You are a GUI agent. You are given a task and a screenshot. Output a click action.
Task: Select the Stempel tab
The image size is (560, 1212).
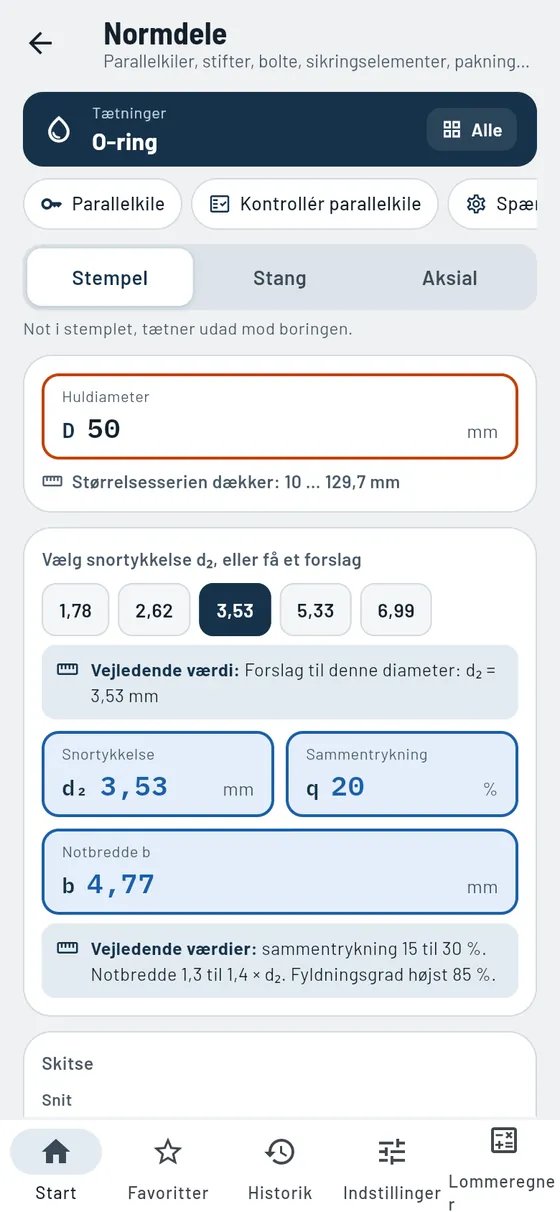[x=110, y=278]
